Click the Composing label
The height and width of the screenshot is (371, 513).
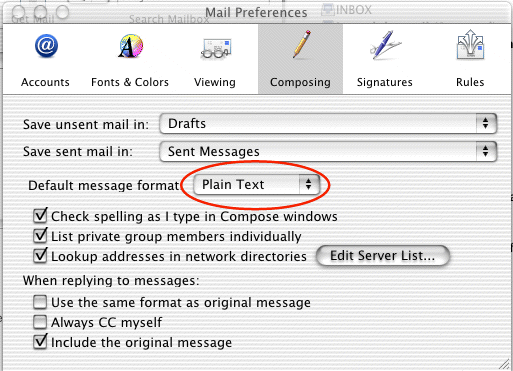(300, 82)
